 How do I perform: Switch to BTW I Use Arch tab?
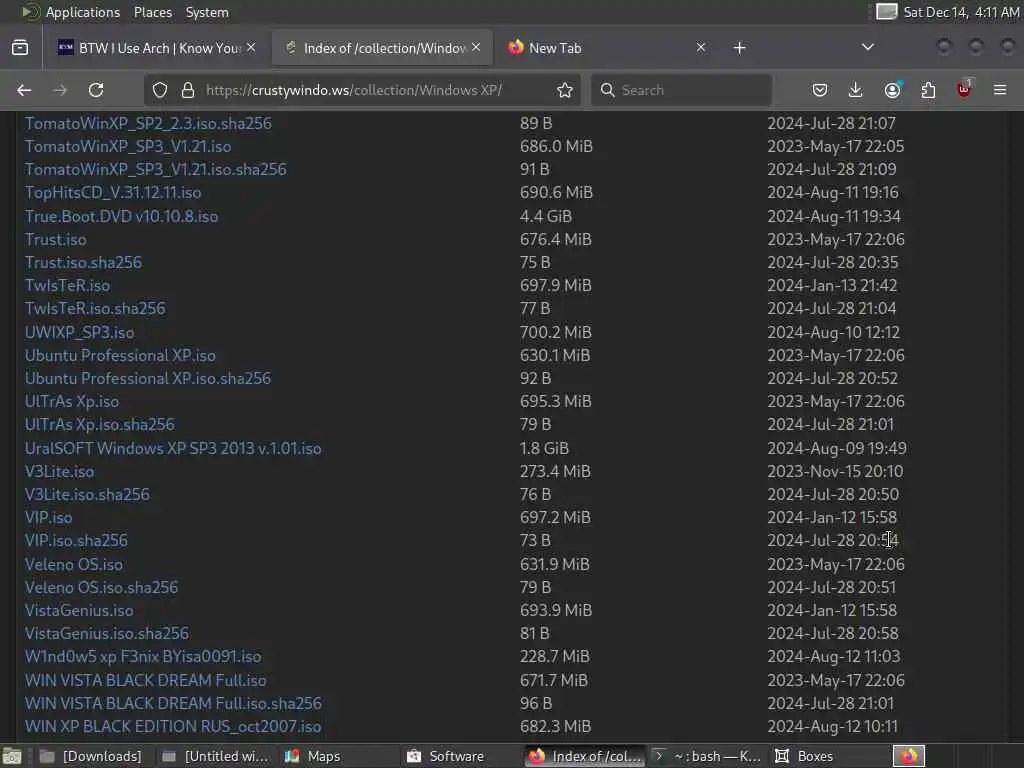[157, 48]
